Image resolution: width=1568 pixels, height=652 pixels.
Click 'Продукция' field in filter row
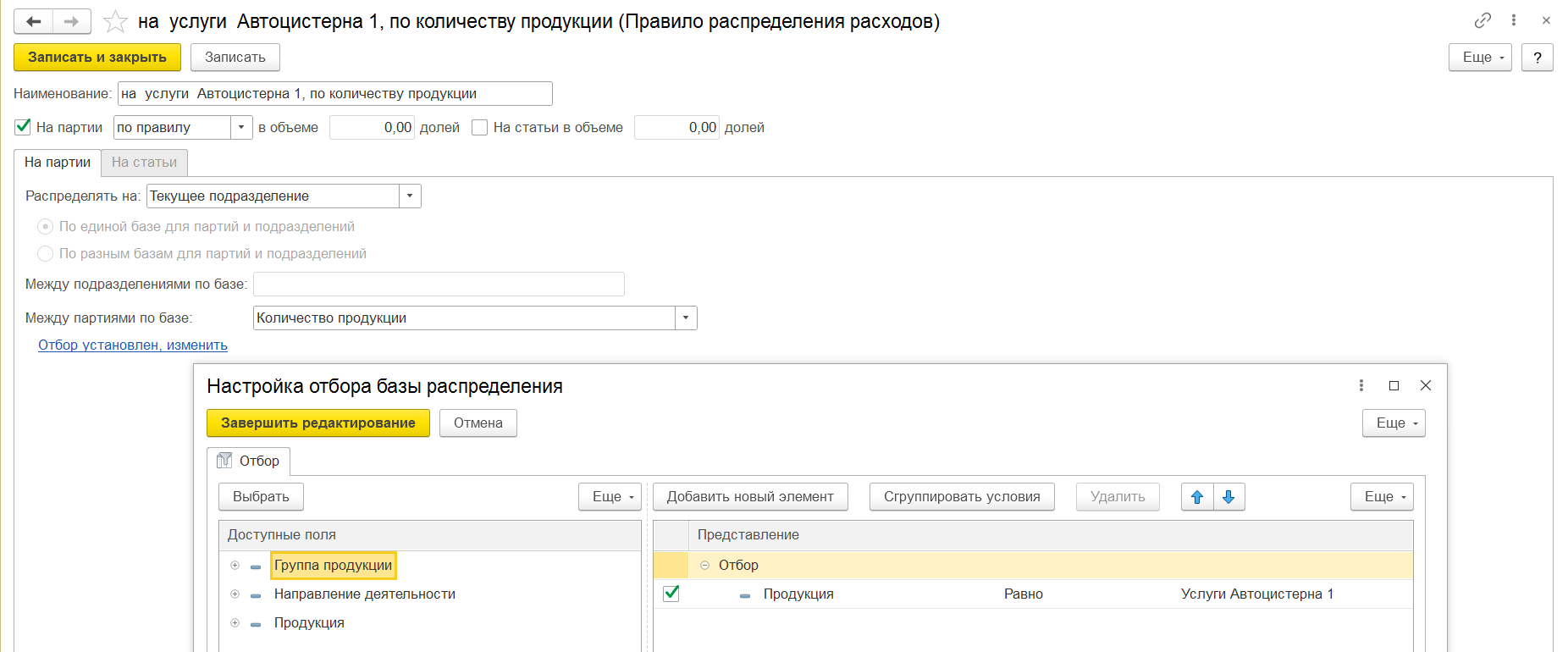pos(798,594)
